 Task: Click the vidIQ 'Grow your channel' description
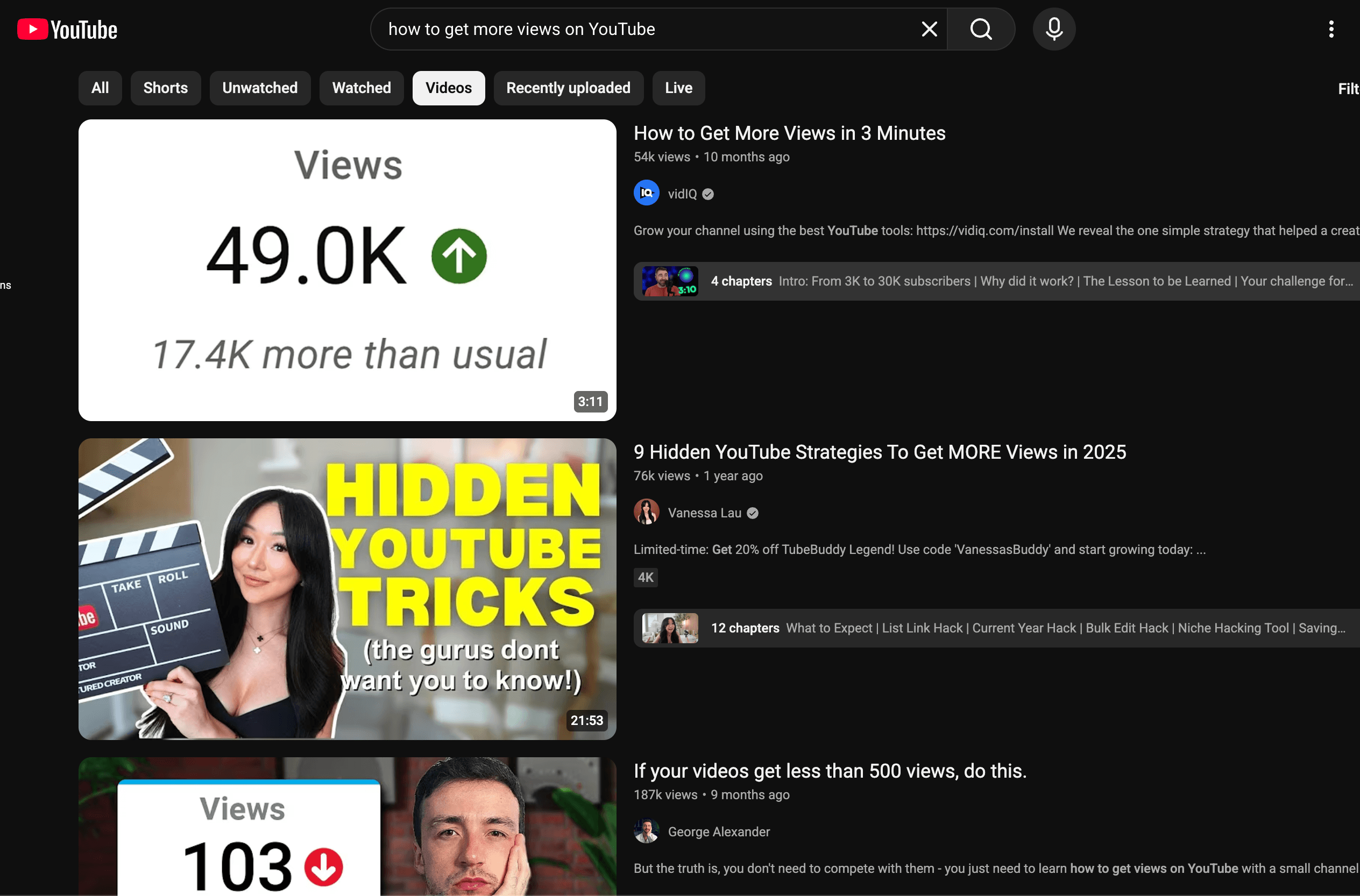click(996, 230)
